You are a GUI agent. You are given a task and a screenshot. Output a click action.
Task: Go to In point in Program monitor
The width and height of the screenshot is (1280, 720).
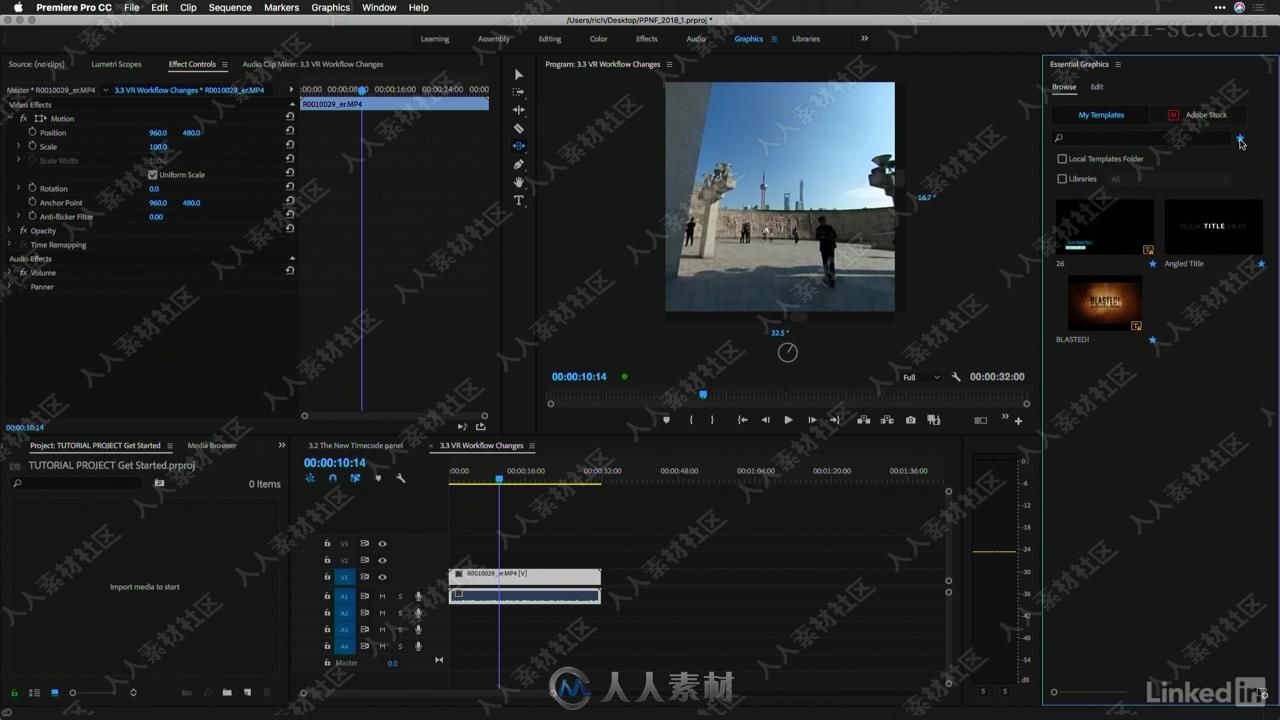[x=742, y=420]
